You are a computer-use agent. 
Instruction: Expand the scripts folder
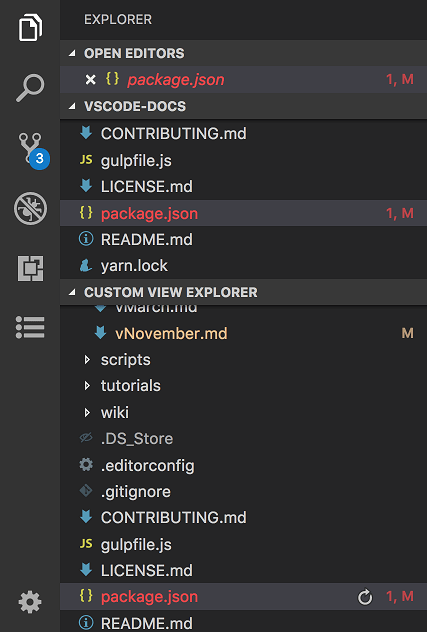coord(87,360)
